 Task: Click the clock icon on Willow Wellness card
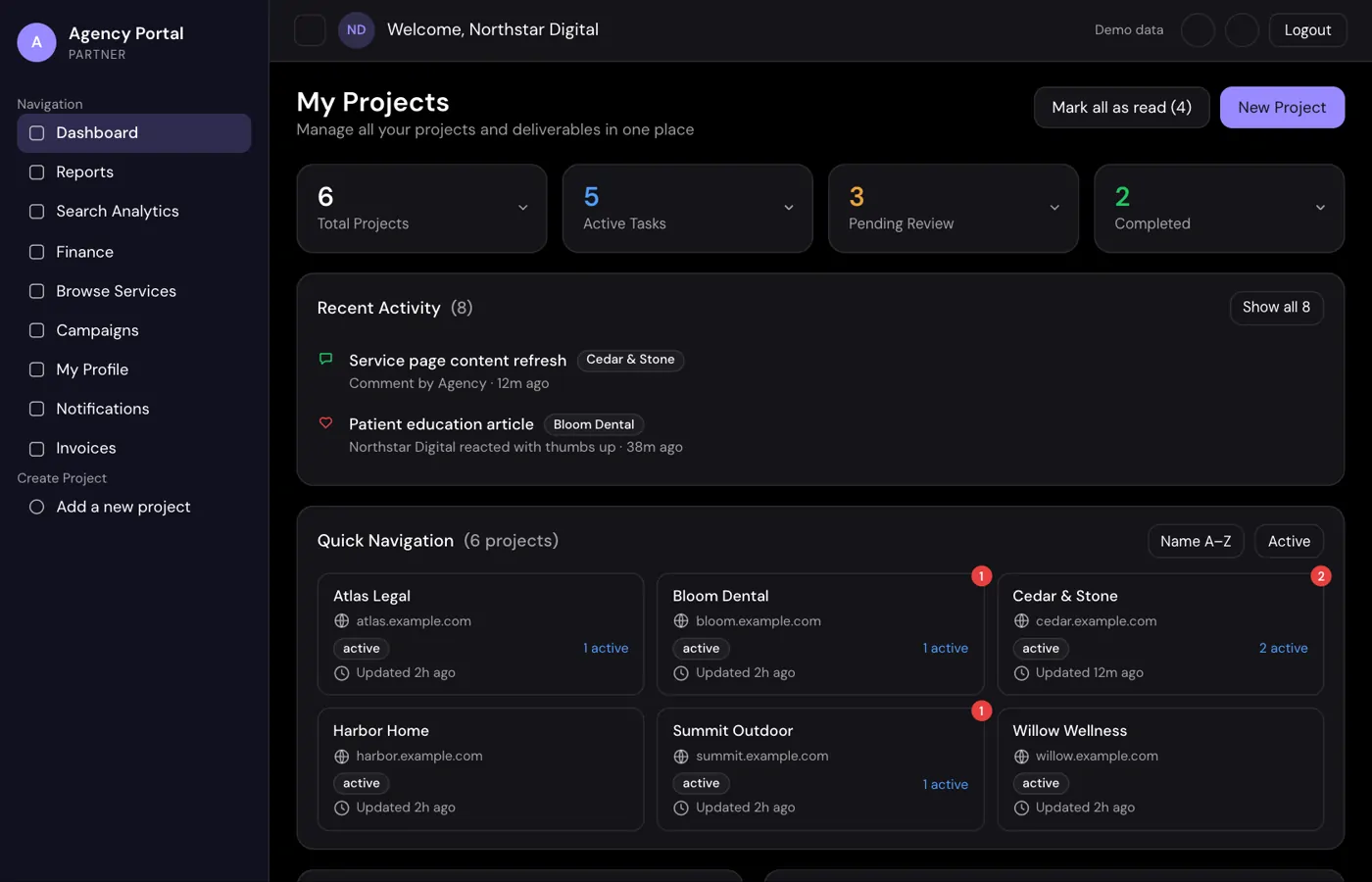[x=1021, y=808]
